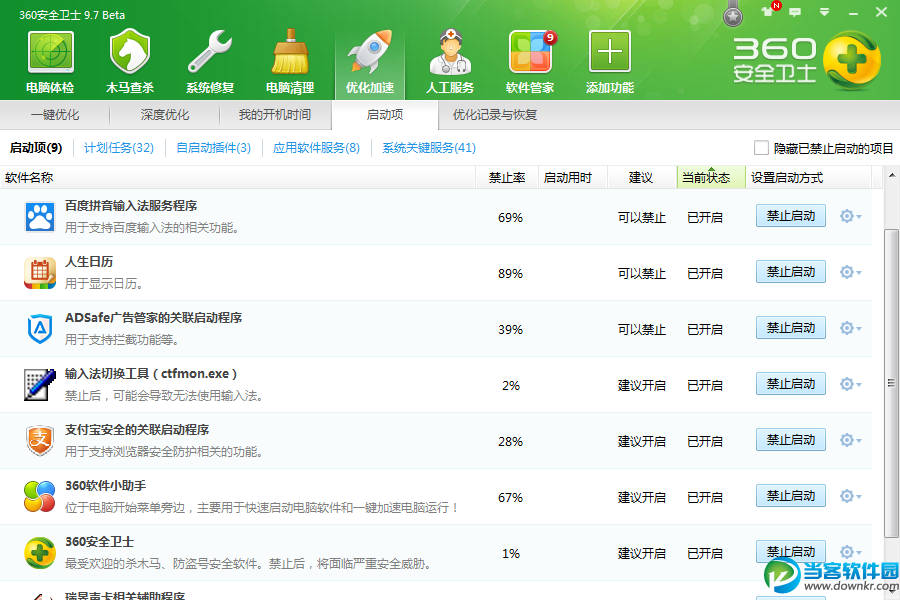Click 69% value in 百度拼音 row
Viewport: 900px width, 600px height.
(510, 218)
